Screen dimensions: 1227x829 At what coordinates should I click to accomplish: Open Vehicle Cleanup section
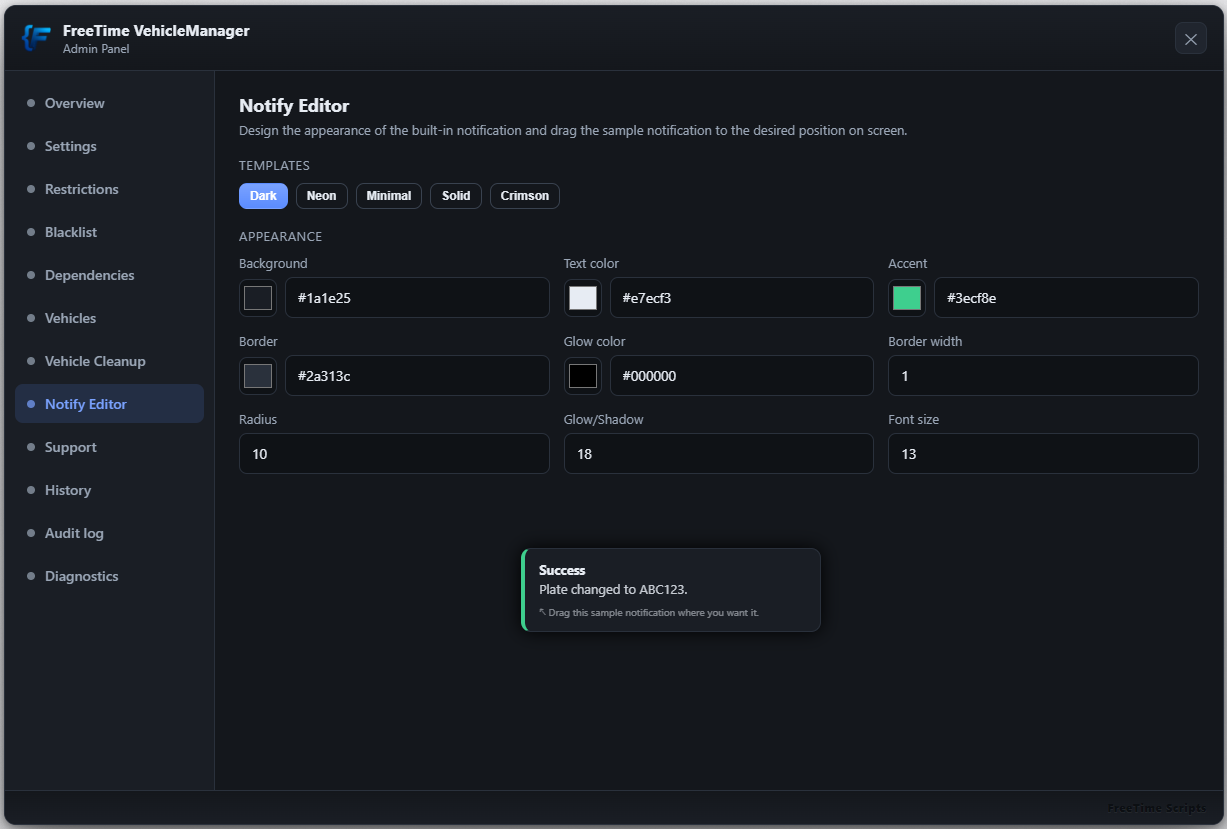point(109,361)
